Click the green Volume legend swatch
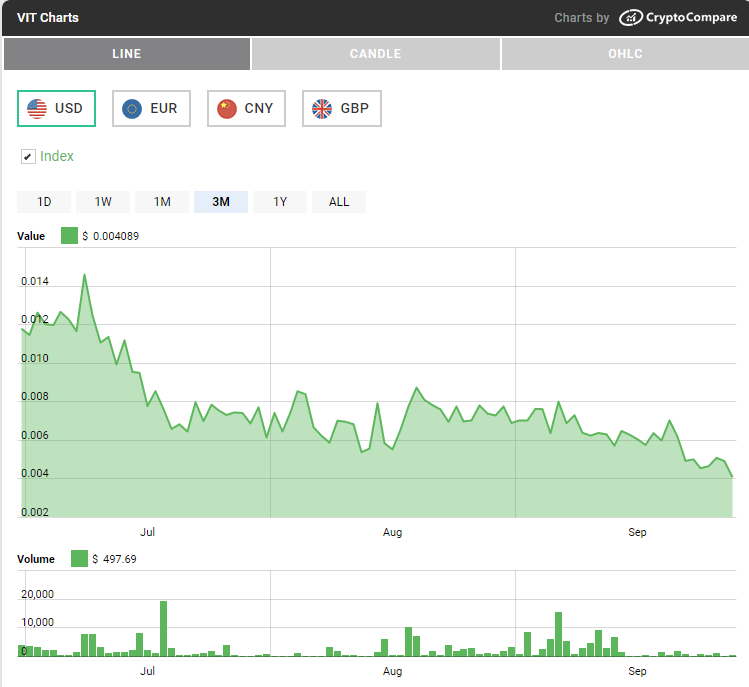 (79, 559)
